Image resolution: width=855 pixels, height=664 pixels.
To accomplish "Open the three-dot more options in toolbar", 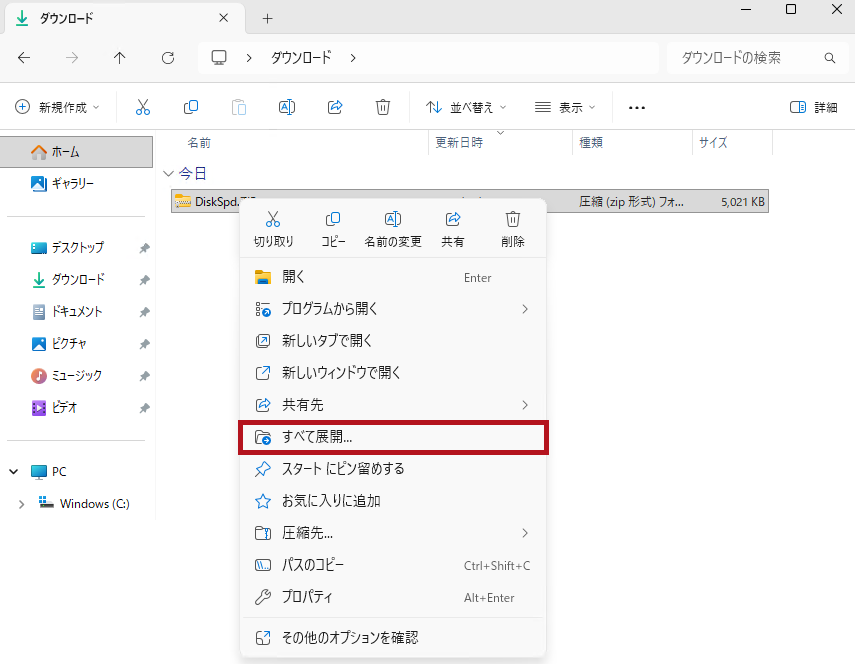I will tap(637, 107).
